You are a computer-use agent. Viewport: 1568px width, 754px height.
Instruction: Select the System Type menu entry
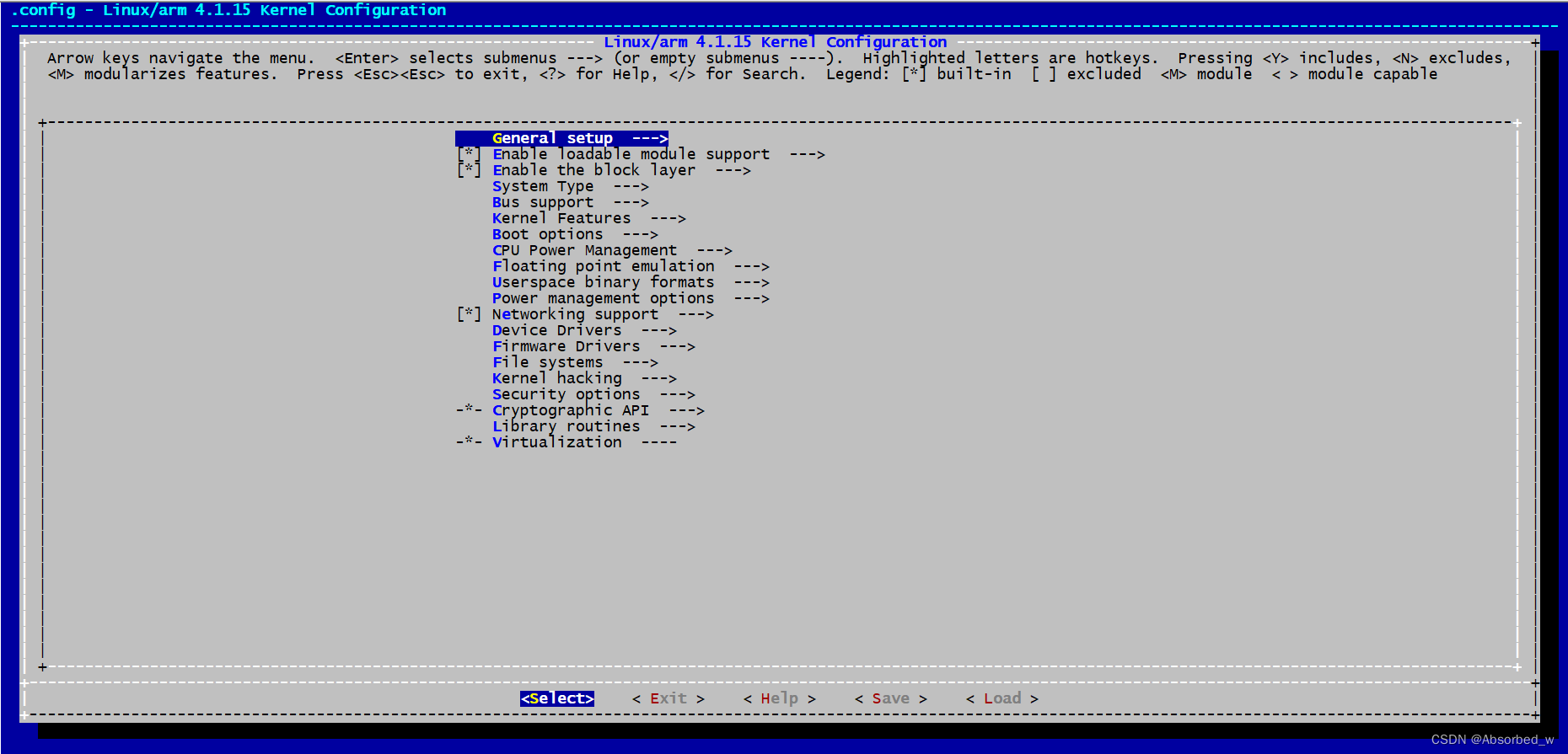click(571, 186)
